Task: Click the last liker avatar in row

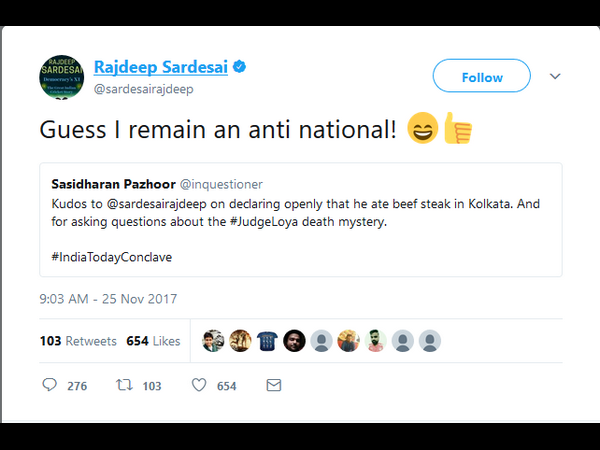Action: [429, 341]
